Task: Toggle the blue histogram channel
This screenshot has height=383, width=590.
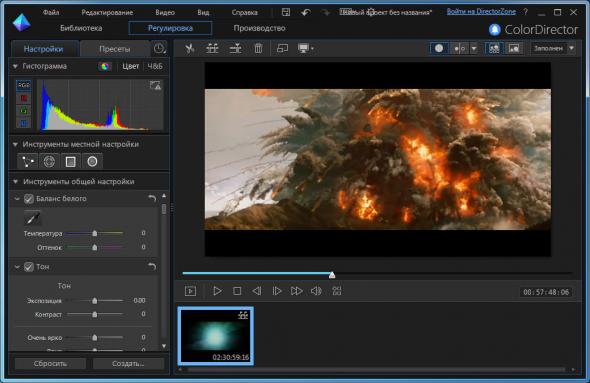Action: [24, 123]
